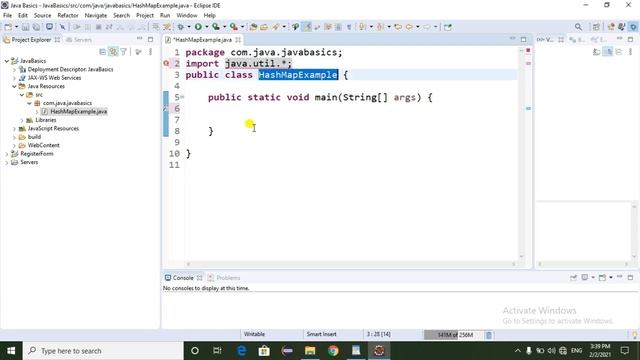Click the editor vertical scrollbar

(522, 154)
